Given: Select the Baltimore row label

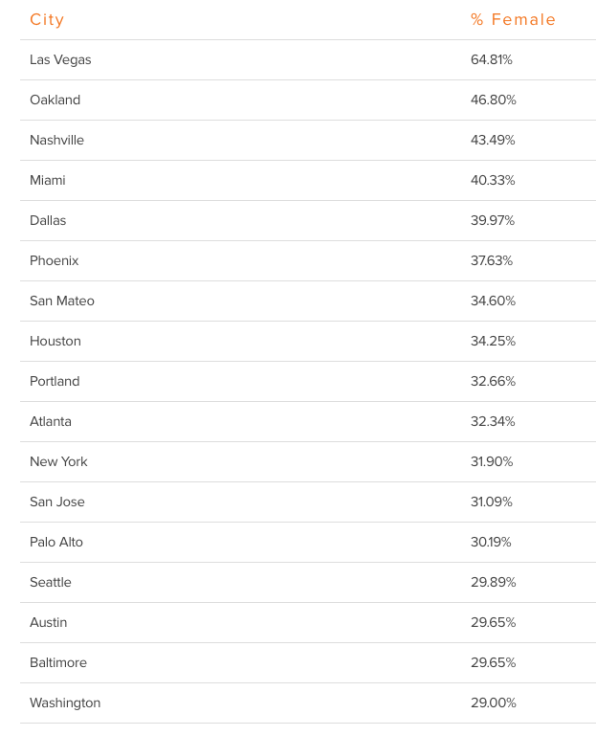Looking at the screenshot, I should pyautogui.click(x=58, y=663).
